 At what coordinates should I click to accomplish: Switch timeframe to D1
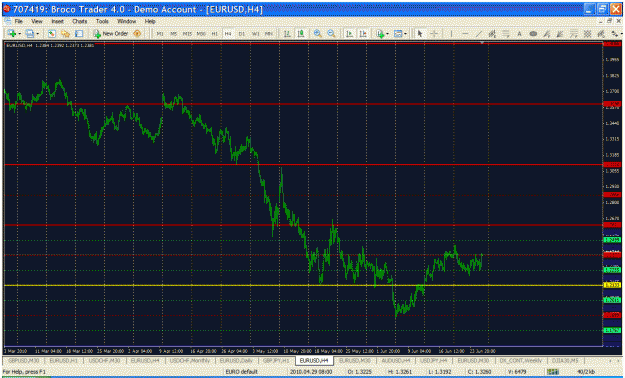[x=242, y=34]
